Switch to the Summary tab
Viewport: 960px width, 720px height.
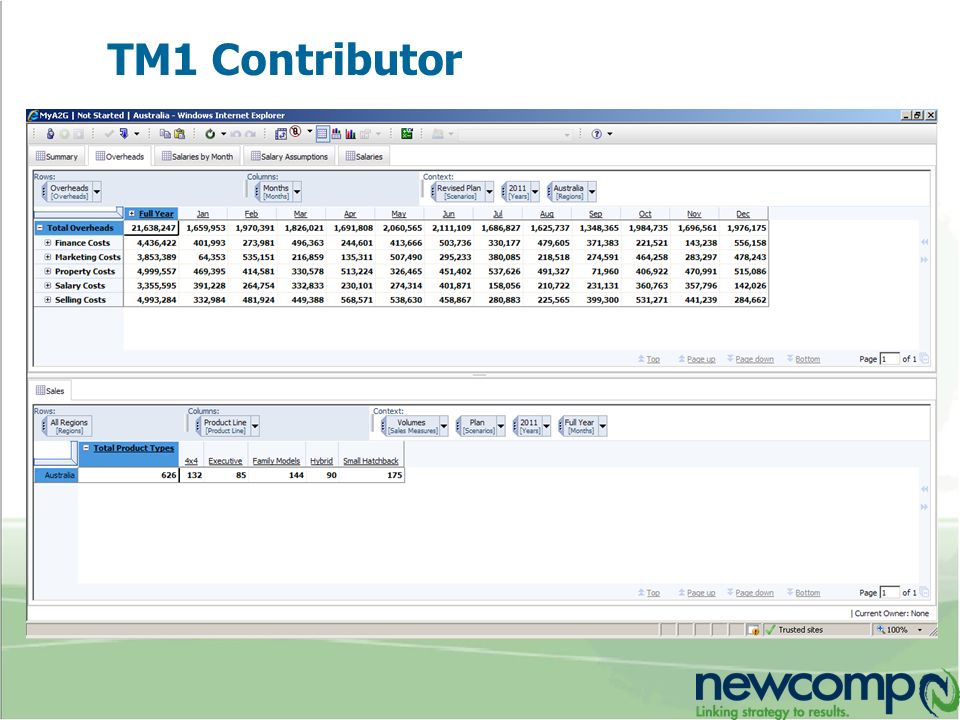pos(57,157)
